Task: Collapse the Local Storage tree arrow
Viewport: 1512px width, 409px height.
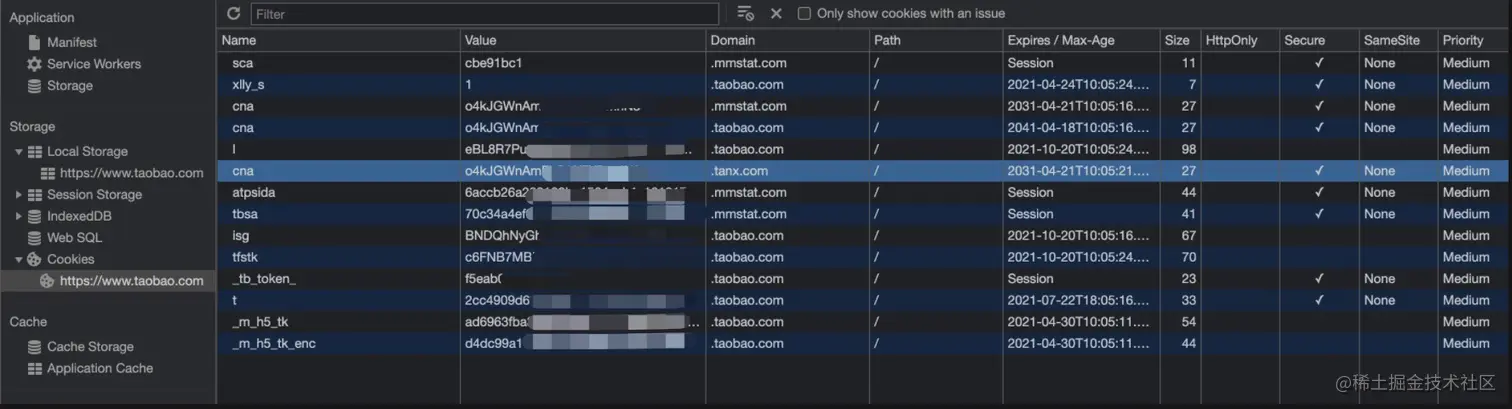Action: [18, 152]
